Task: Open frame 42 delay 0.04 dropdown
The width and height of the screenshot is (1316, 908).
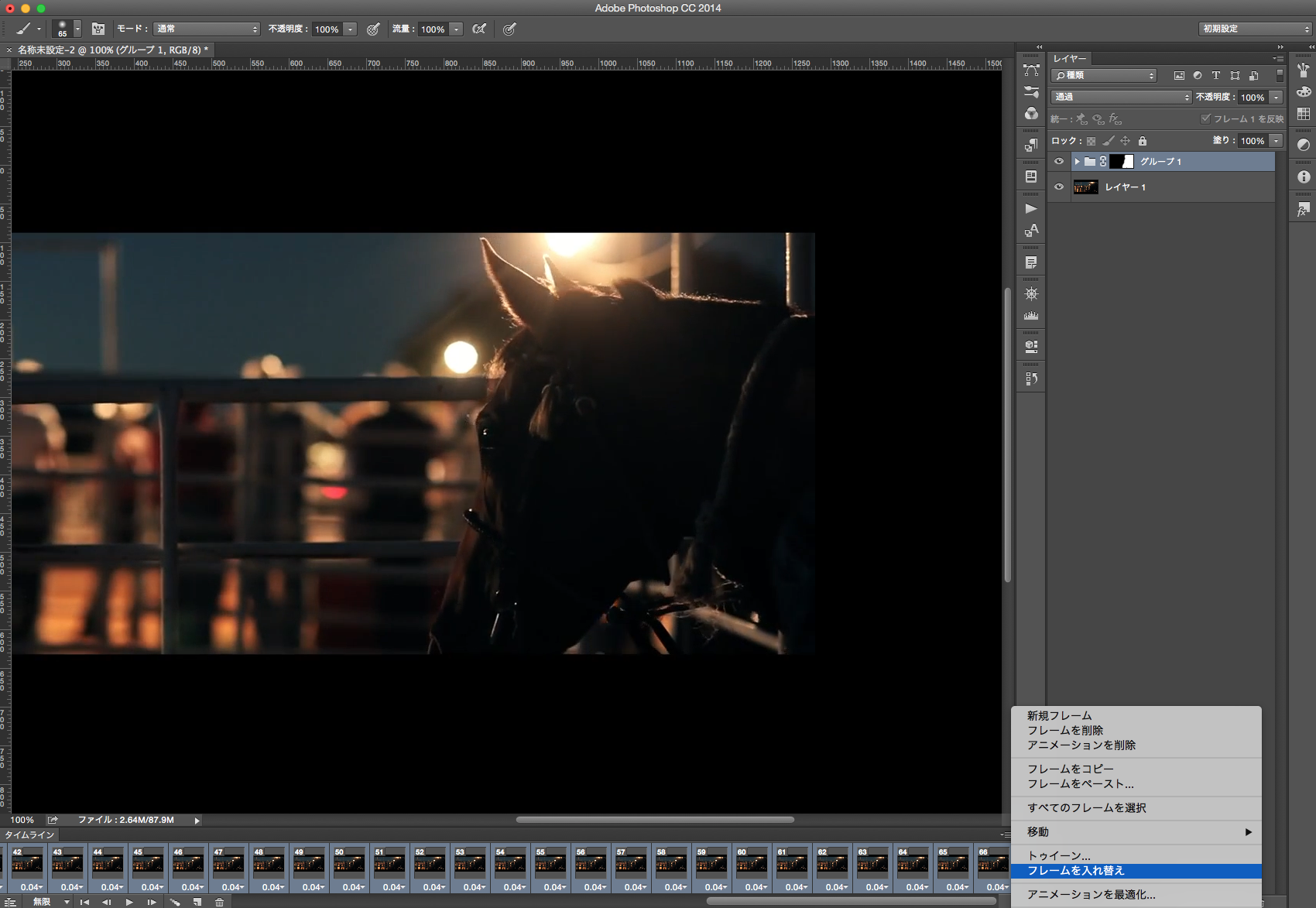Action: click(x=32, y=887)
